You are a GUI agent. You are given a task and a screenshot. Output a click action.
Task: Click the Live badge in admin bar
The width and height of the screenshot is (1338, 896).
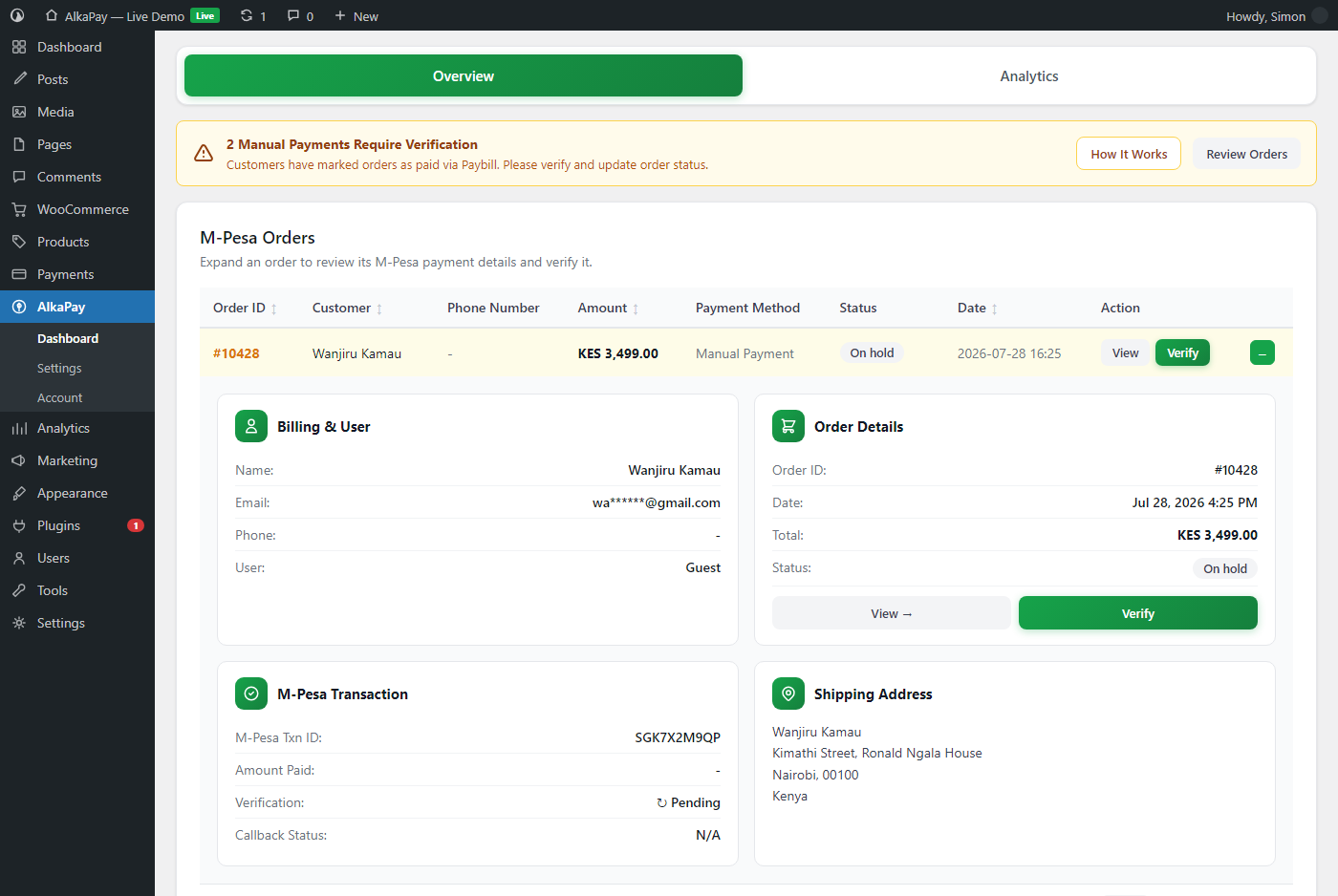coord(205,15)
